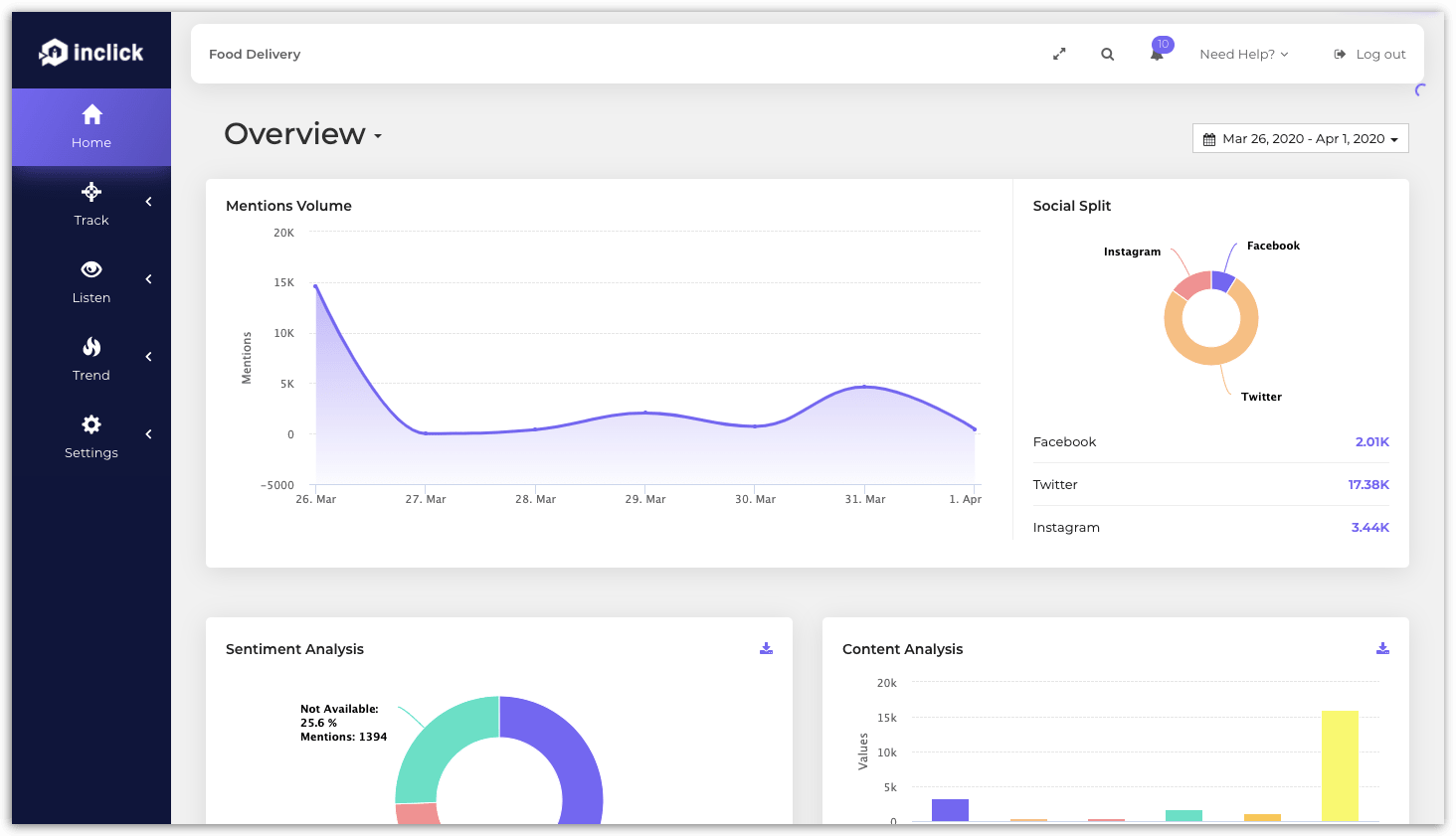The height and width of the screenshot is (836, 1456).
Task: Expand the Track sidebar submenu chevron
Action: click(x=148, y=201)
